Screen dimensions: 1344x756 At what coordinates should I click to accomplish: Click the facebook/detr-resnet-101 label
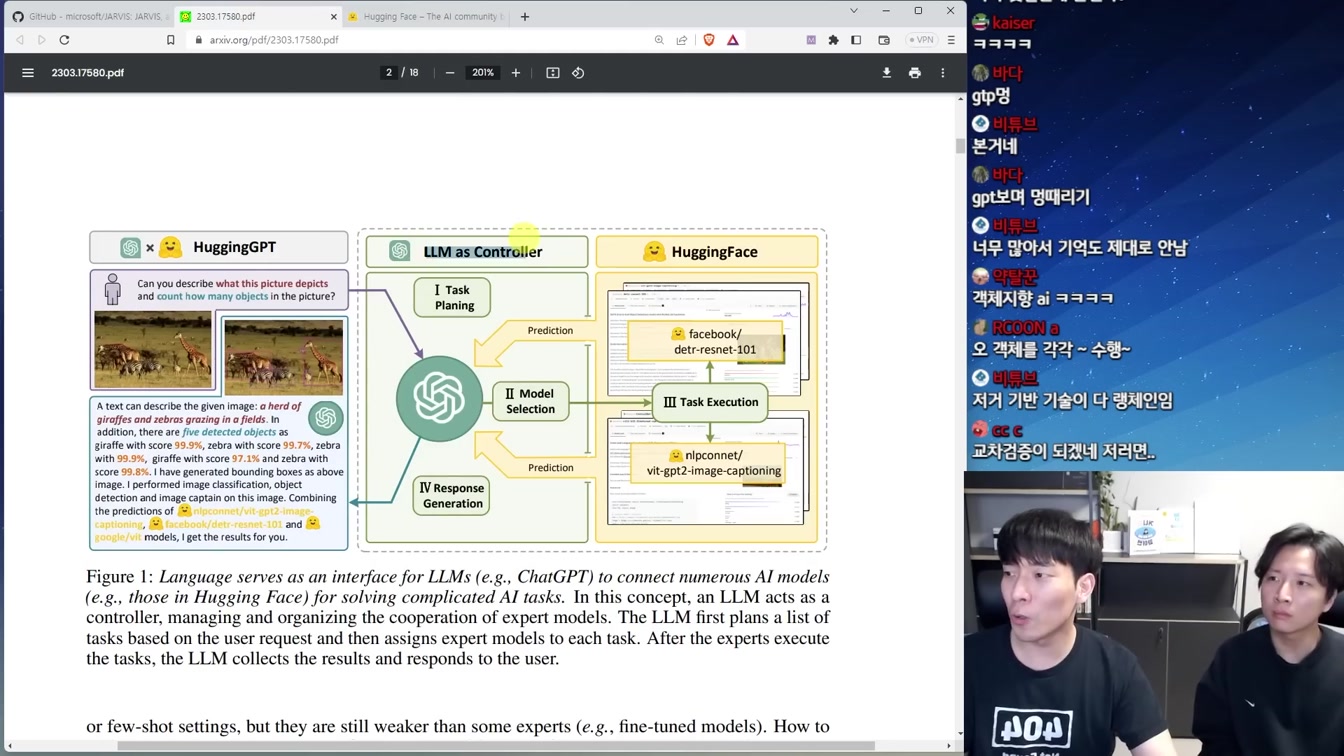tap(706, 341)
